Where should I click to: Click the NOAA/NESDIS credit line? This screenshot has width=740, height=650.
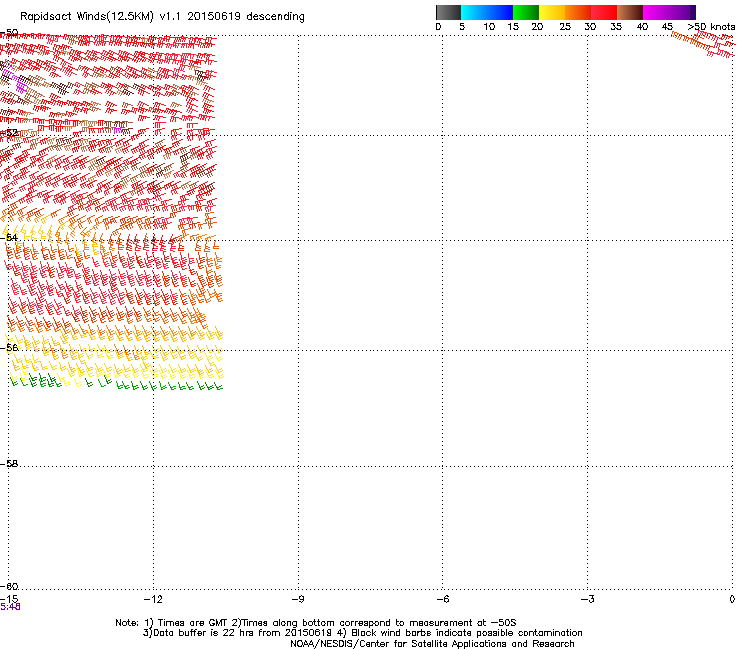click(x=432, y=644)
